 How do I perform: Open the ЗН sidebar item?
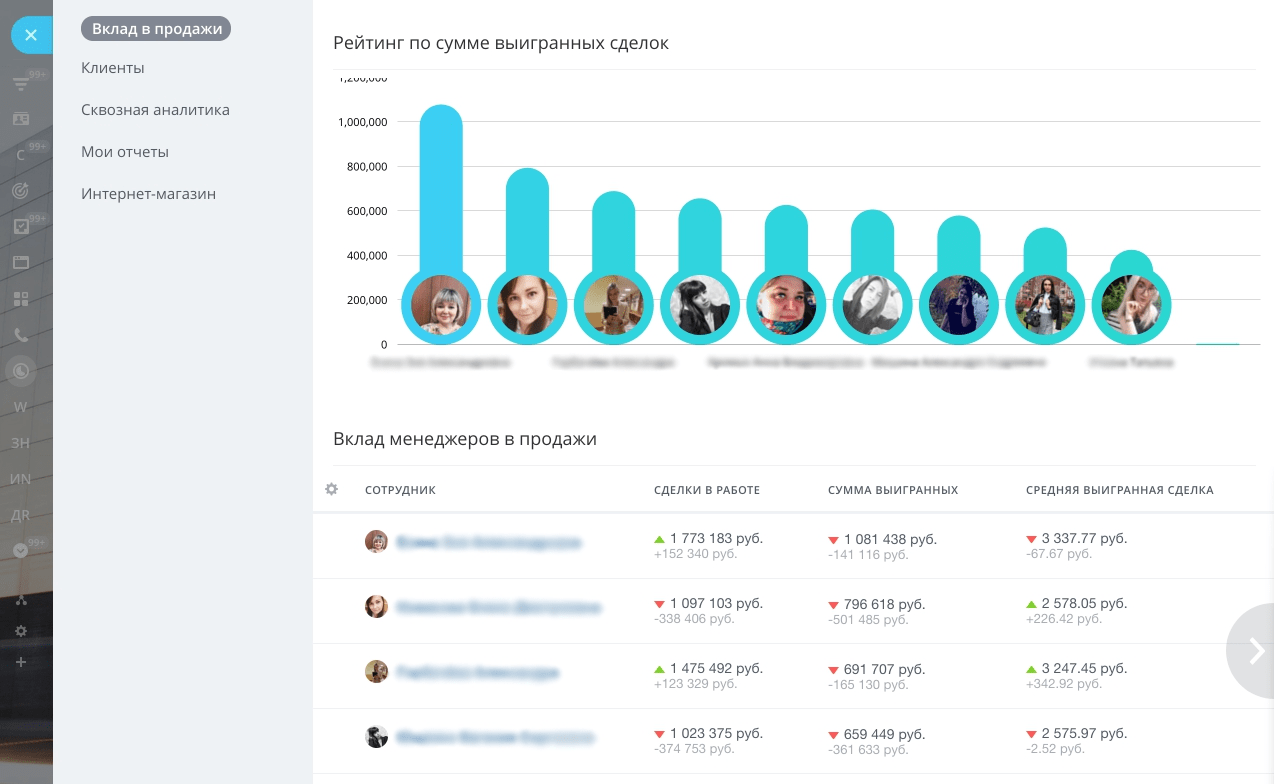point(21,443)
